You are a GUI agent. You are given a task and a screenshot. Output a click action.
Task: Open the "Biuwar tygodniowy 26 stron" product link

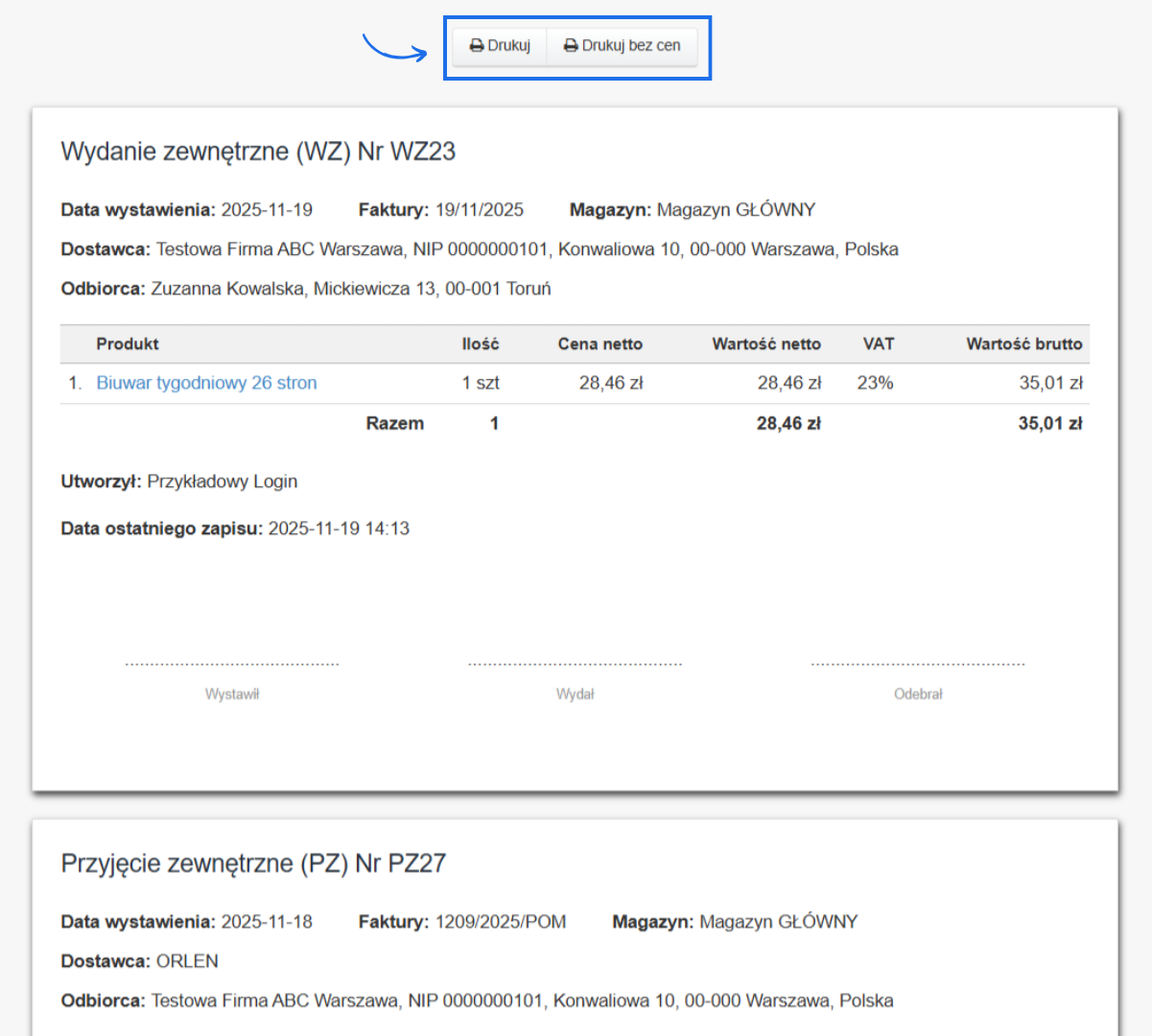(206, 383)
